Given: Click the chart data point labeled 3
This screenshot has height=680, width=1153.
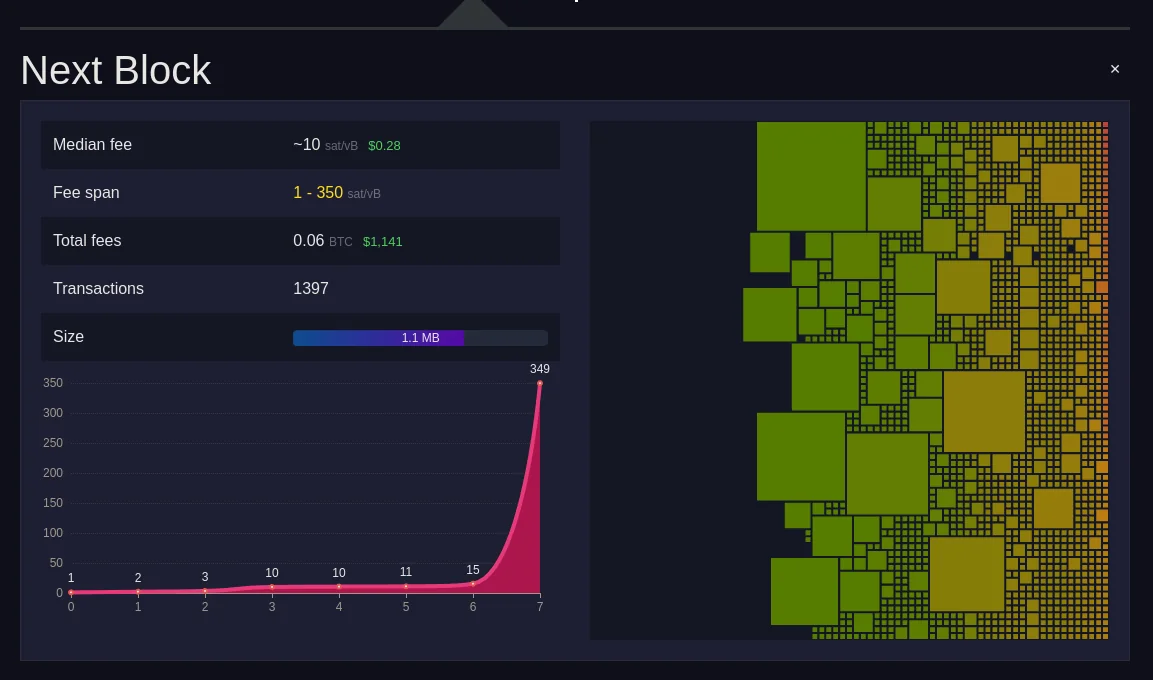Looking at the screenshot, I should point(205,591).
